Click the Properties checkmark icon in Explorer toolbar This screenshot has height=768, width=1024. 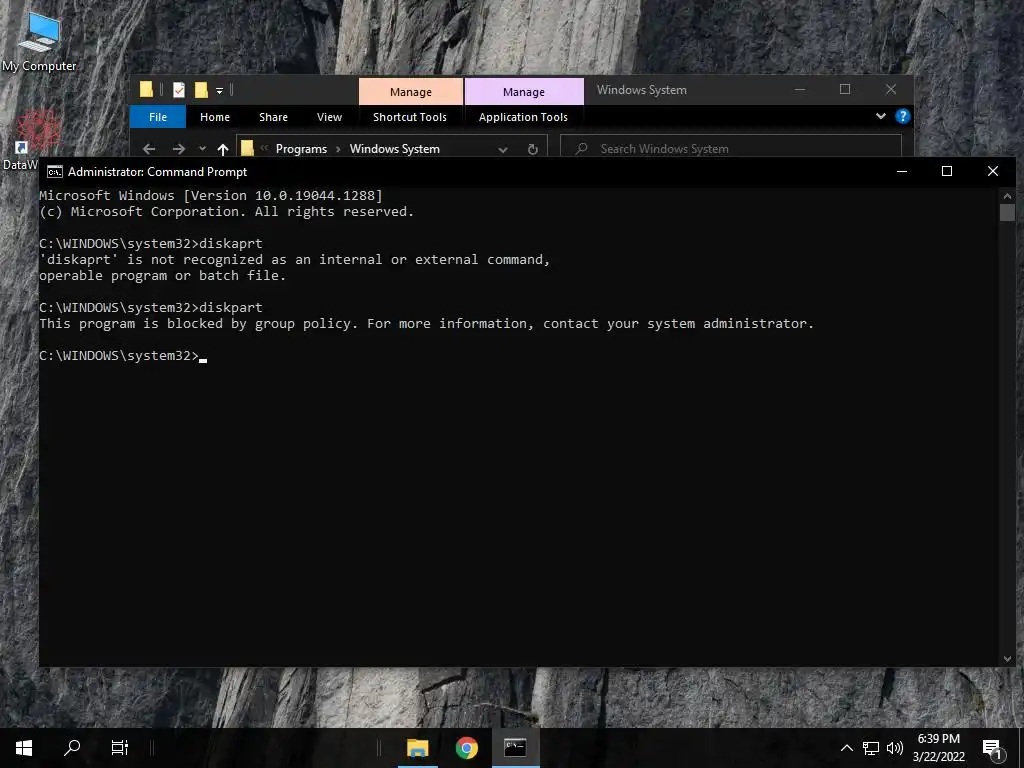(178, 90)
